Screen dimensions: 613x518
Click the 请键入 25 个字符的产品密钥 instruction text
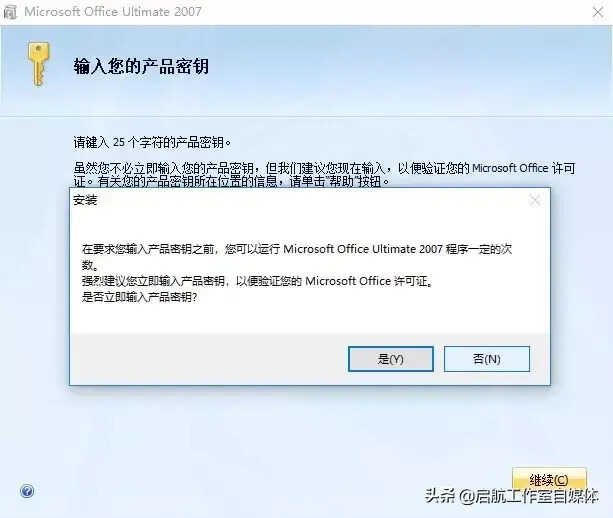[x=152, y=143]
